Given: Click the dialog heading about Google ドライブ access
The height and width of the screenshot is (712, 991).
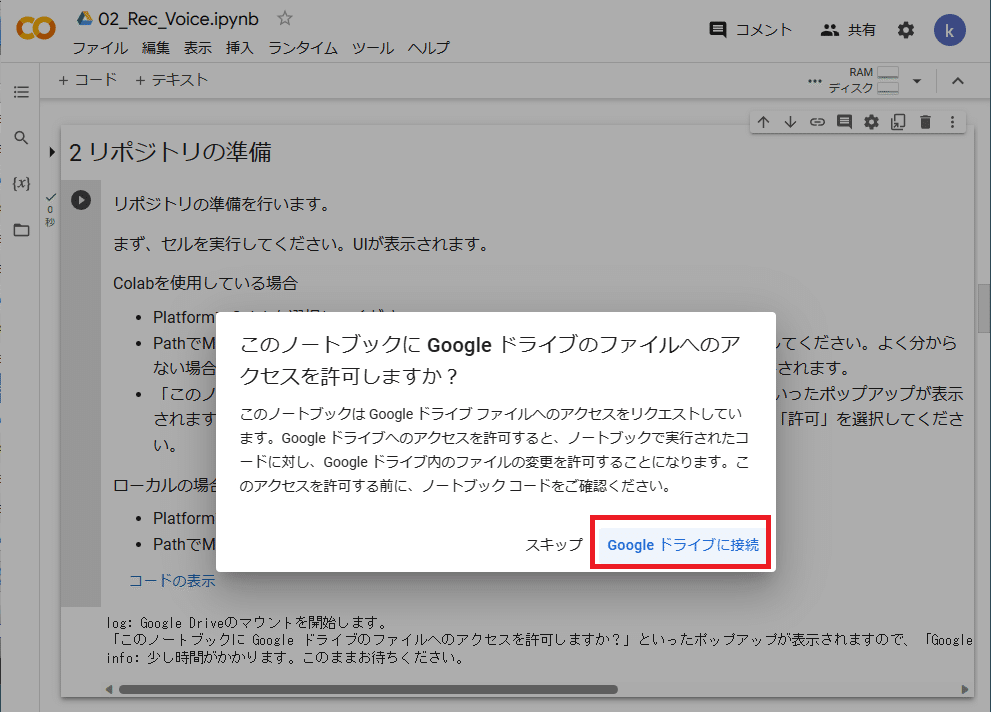Looking at the screenshot, I should point(490,360).
